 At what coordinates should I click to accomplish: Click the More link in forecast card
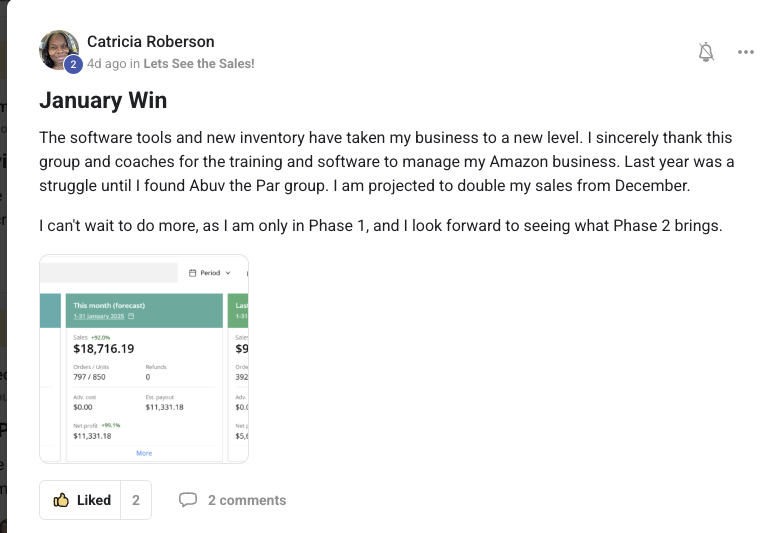click(x=144, y=453)
